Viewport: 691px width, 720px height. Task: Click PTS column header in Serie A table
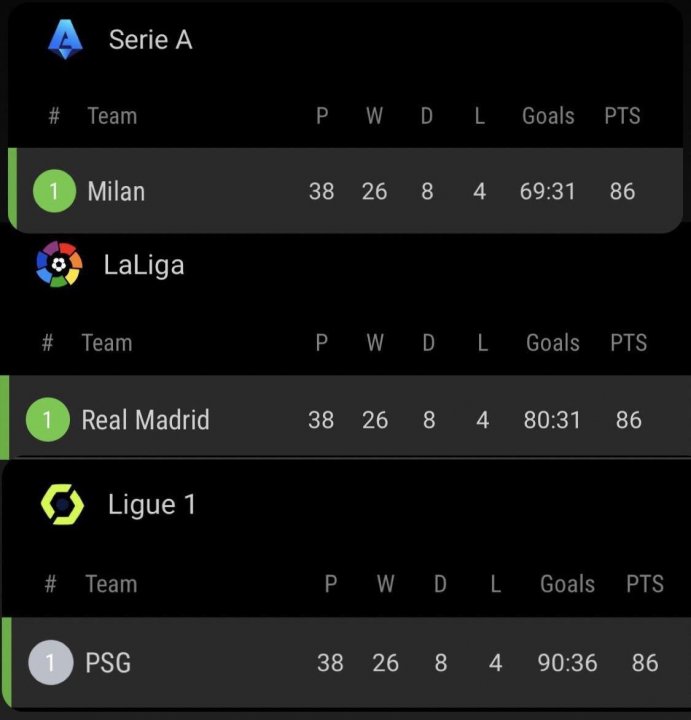[x=622, y=116]
